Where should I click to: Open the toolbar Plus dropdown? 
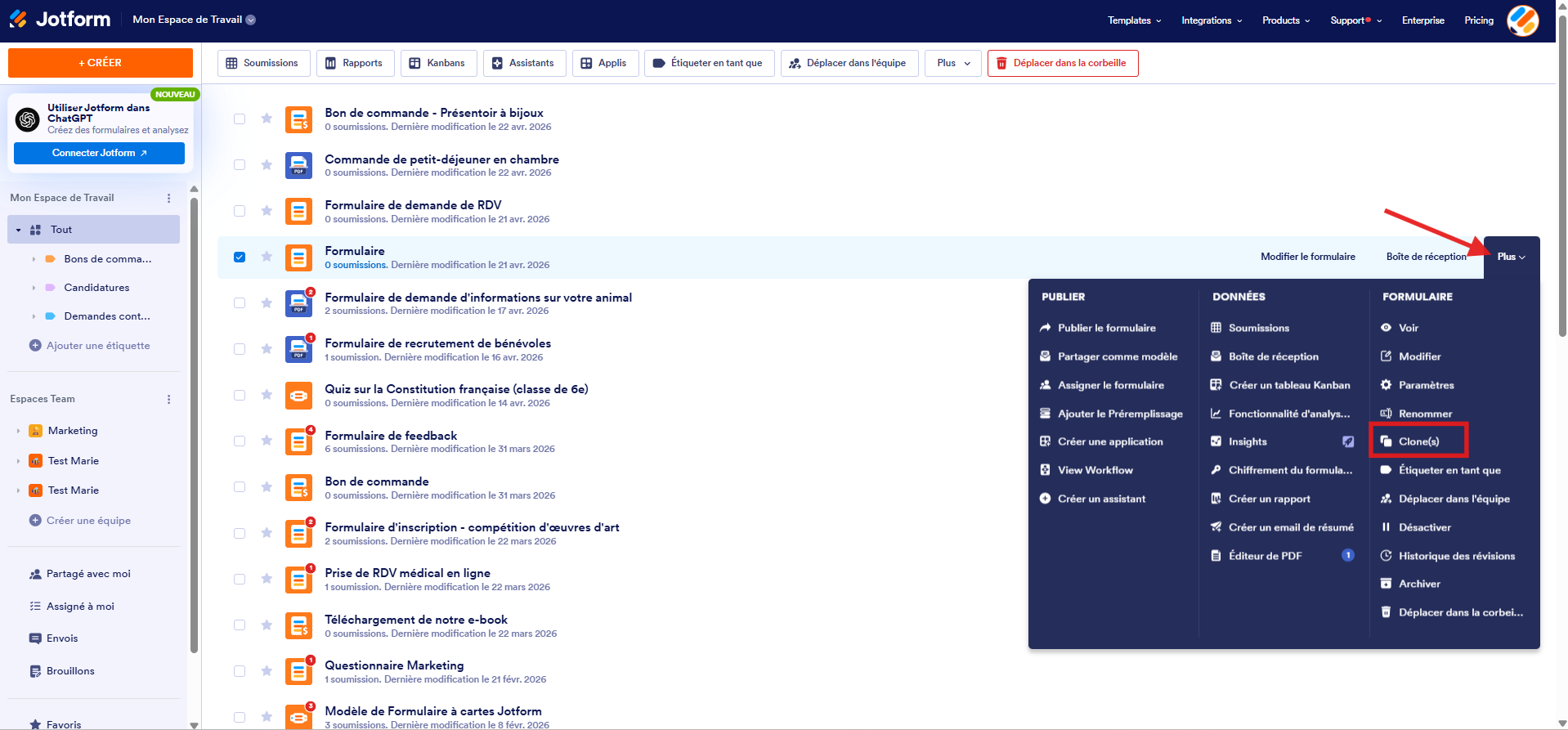tap(953, 63)
